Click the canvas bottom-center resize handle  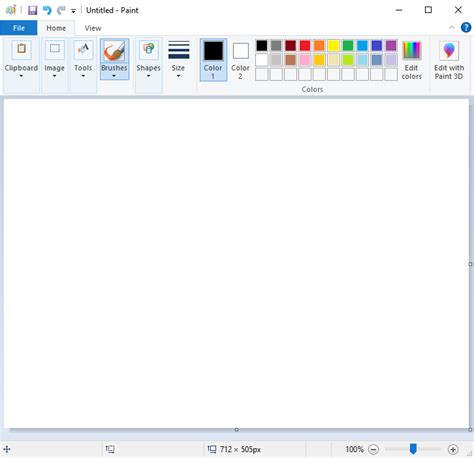coord(237,430)
